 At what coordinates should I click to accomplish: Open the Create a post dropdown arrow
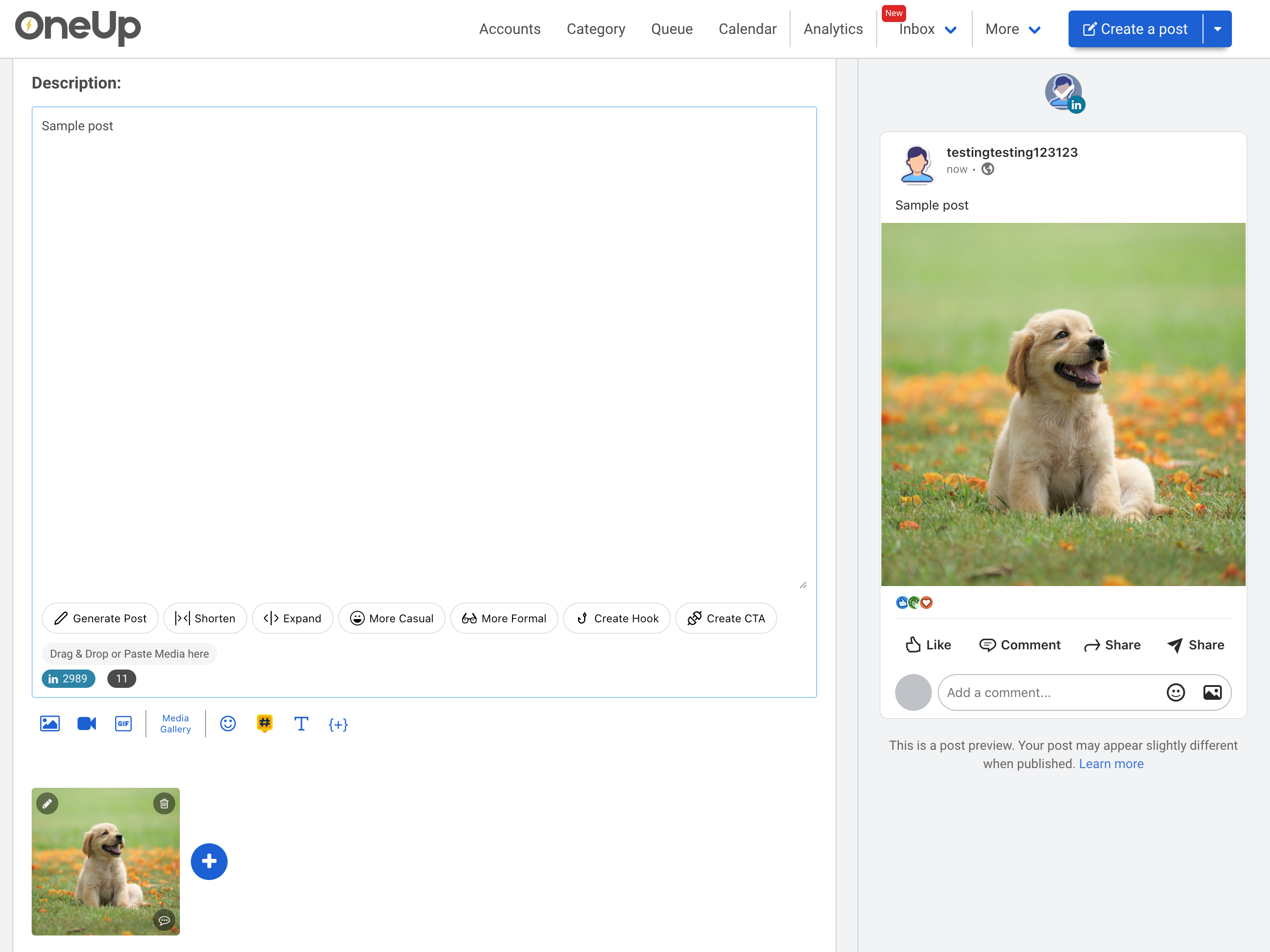1217,29
